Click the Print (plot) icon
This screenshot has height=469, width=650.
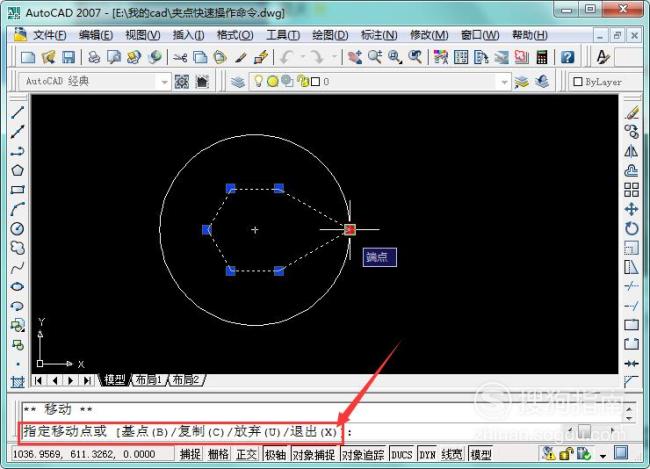coord(95,57)
